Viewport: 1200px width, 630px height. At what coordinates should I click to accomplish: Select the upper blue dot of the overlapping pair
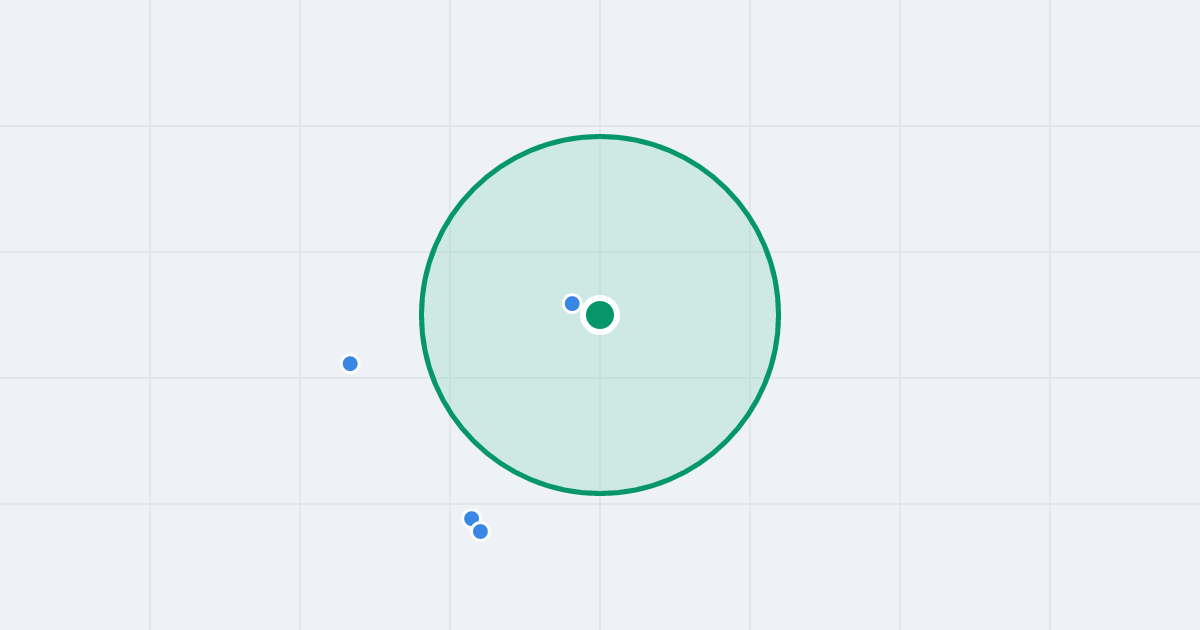pos(471,518)
